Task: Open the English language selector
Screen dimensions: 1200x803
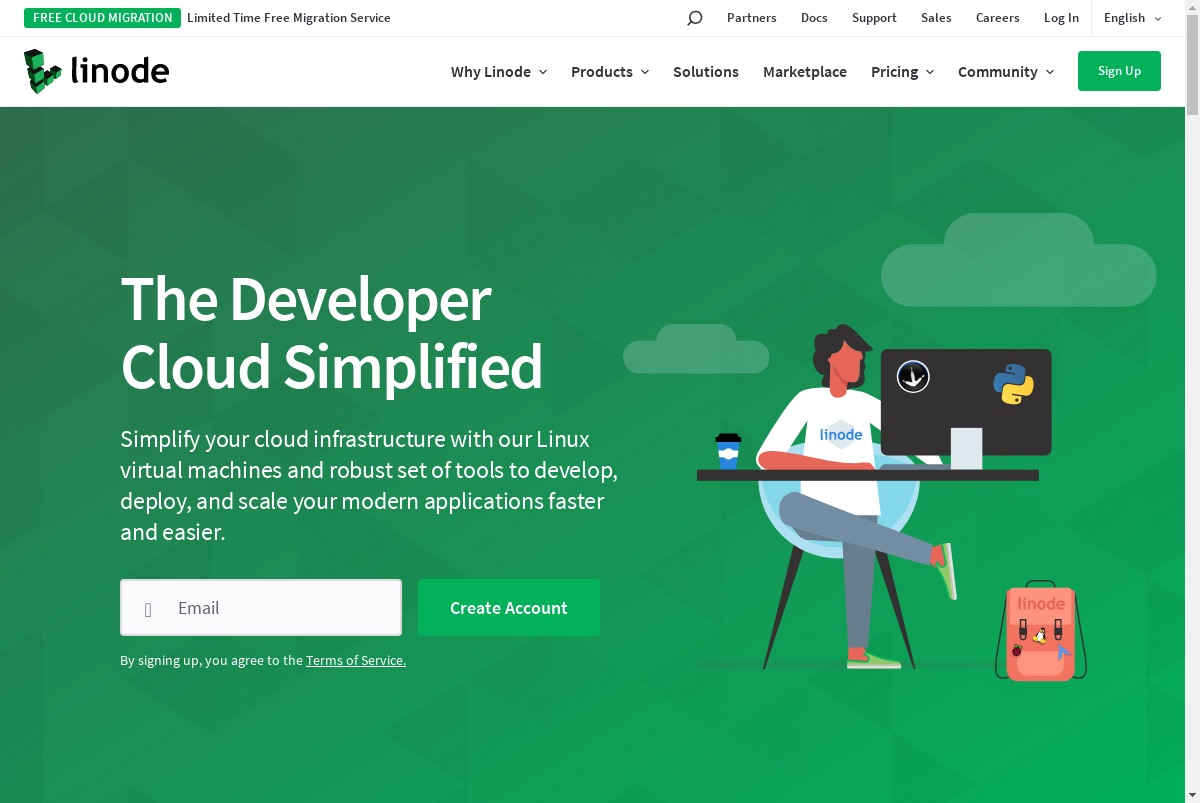Action: pos(1133,18)
